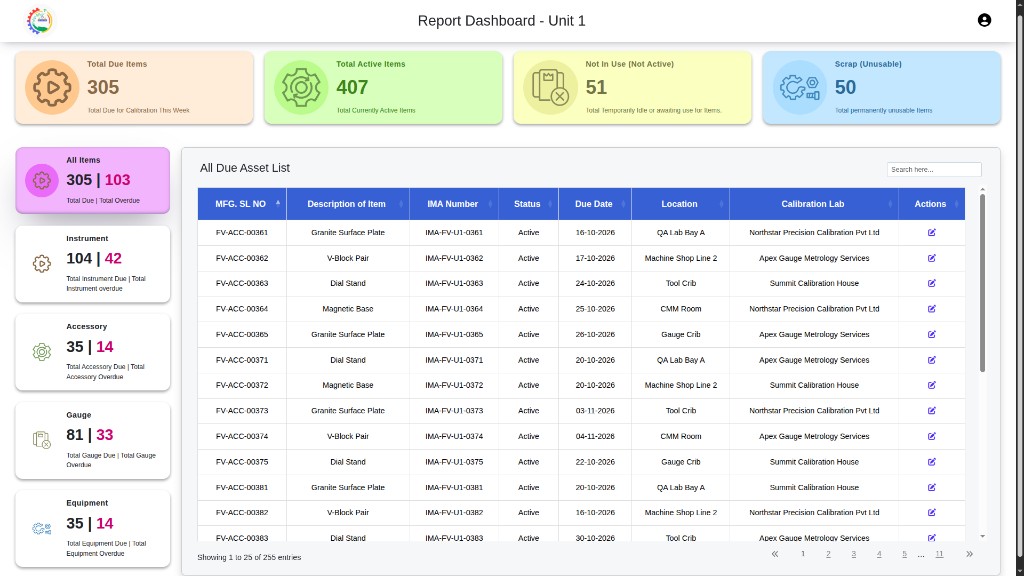Sort table by Location column
The width and height of the screenshot is (1024, 576).
point(680,204)
